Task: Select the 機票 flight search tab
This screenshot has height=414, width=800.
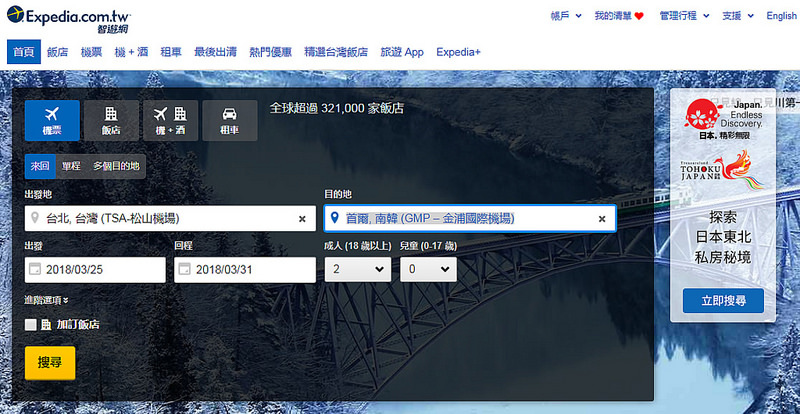Action: 52,120
